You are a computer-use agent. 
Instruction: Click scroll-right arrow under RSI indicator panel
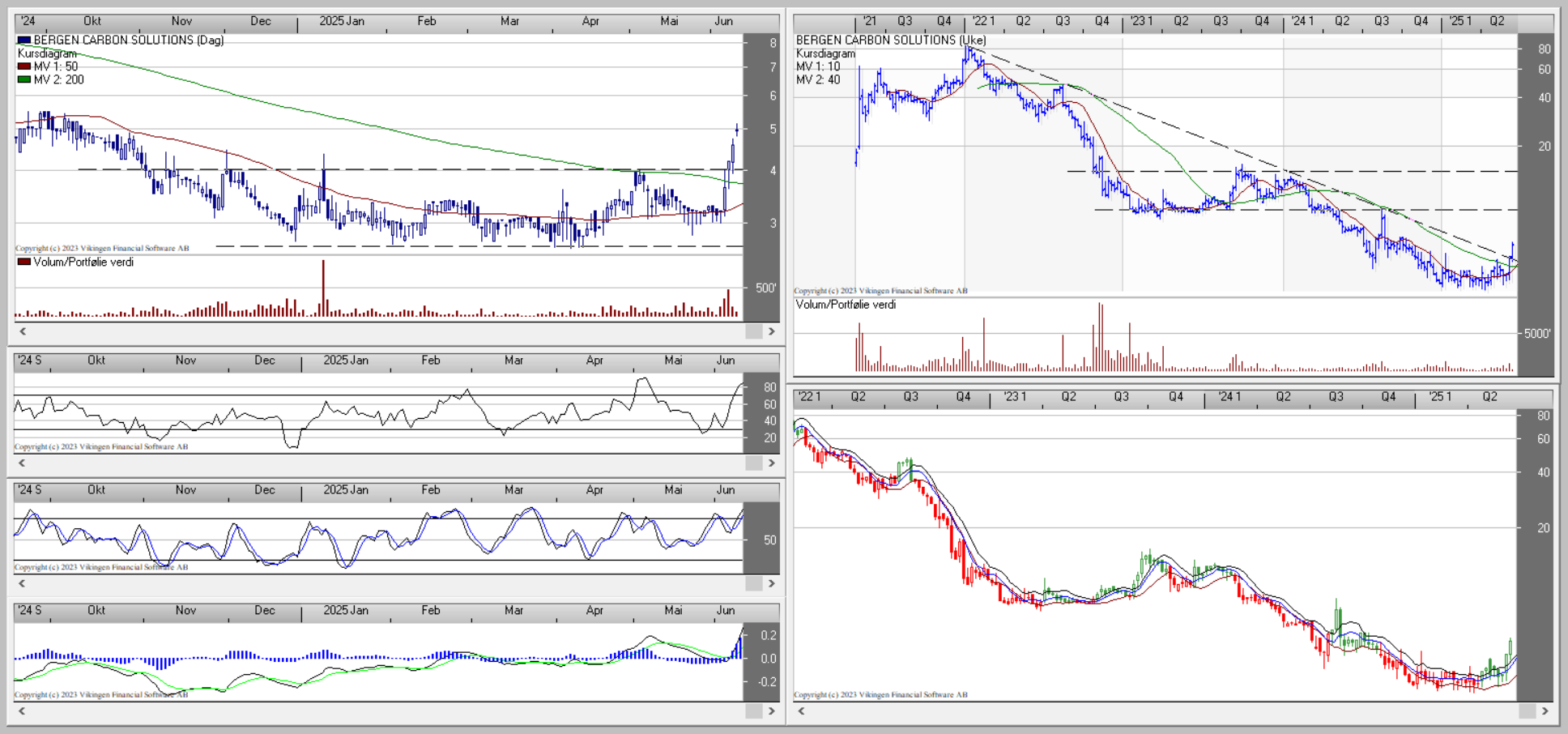point(772,463)
